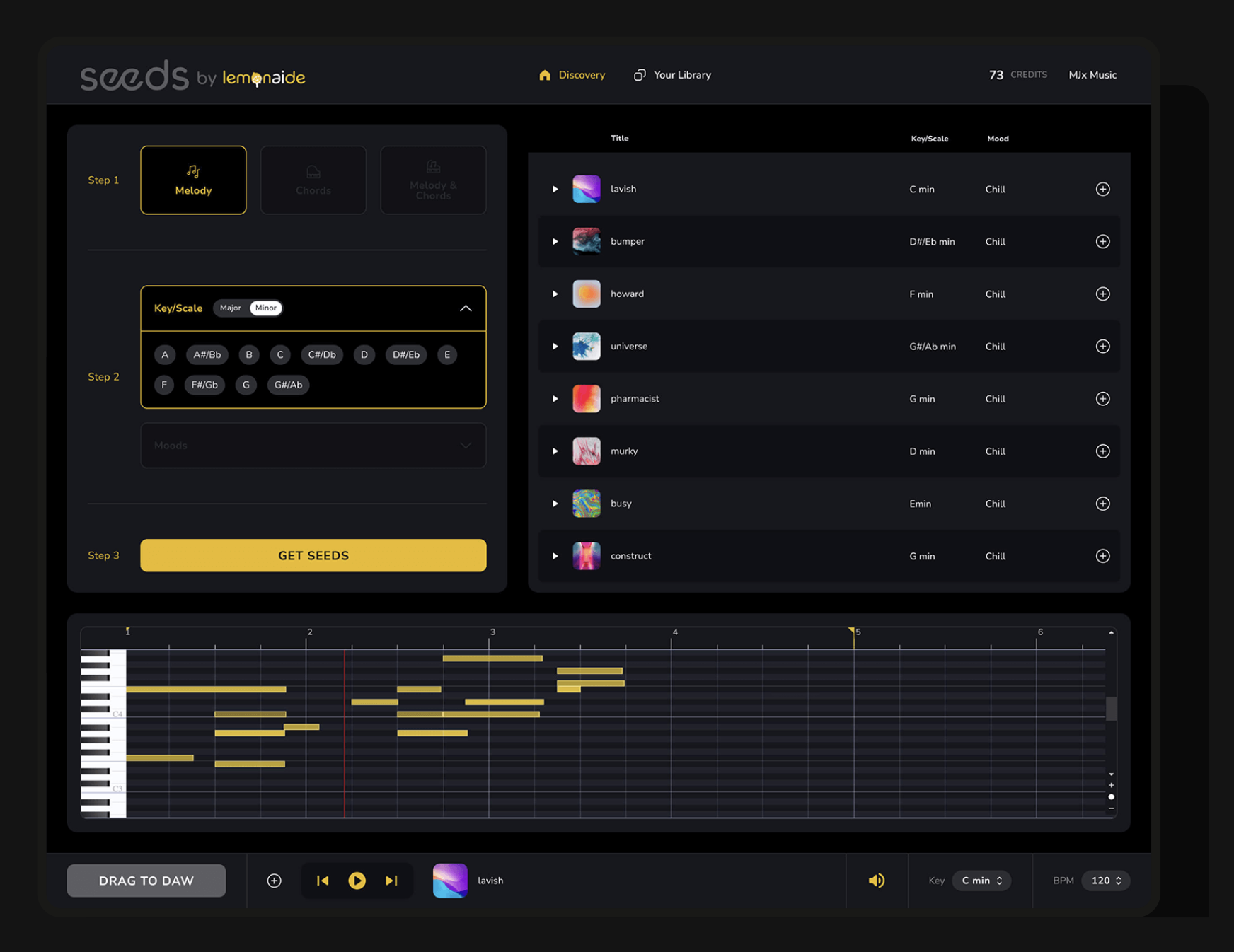Skip to previous track
Viewport: 1234px width, 952px height.
click(323, 881)
